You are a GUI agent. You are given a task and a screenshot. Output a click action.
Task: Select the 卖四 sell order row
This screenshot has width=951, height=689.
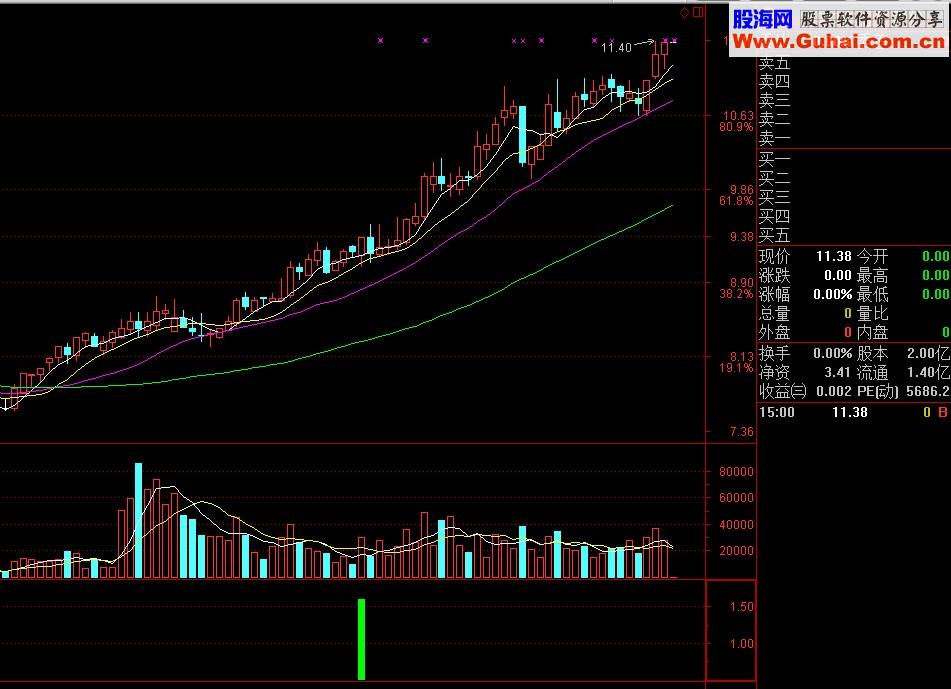pyautogui.click(x=854, y=81)
